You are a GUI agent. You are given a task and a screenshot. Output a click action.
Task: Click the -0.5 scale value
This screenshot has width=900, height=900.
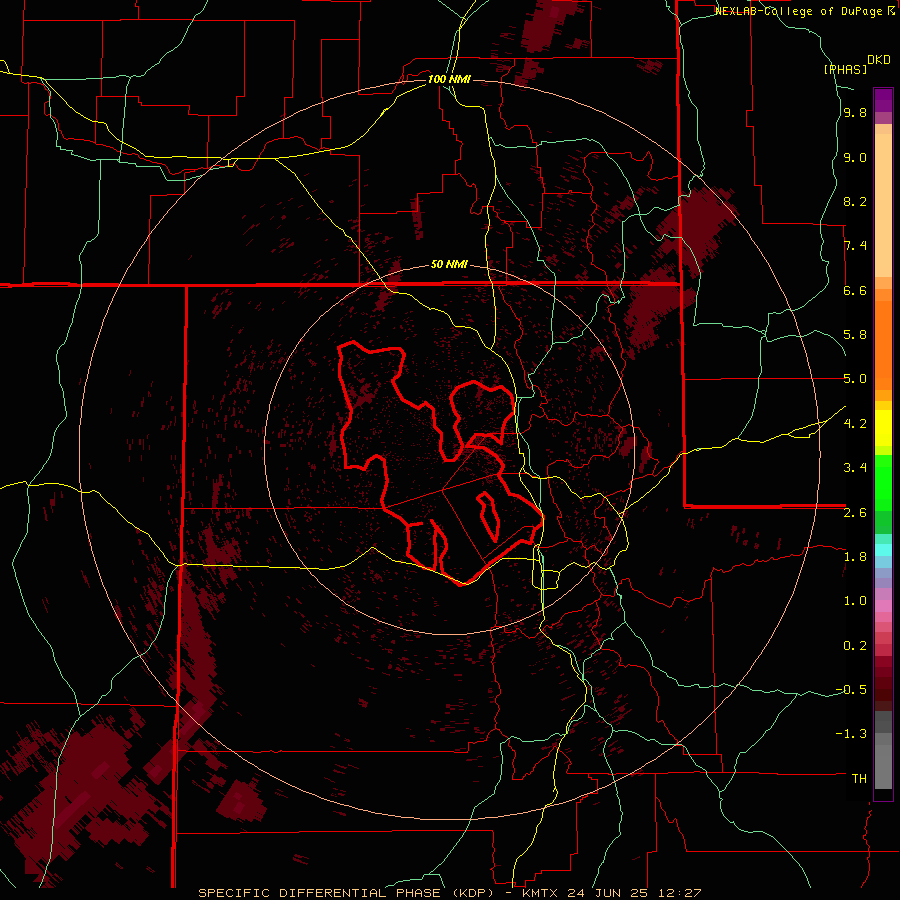click(x=851, y=689)
